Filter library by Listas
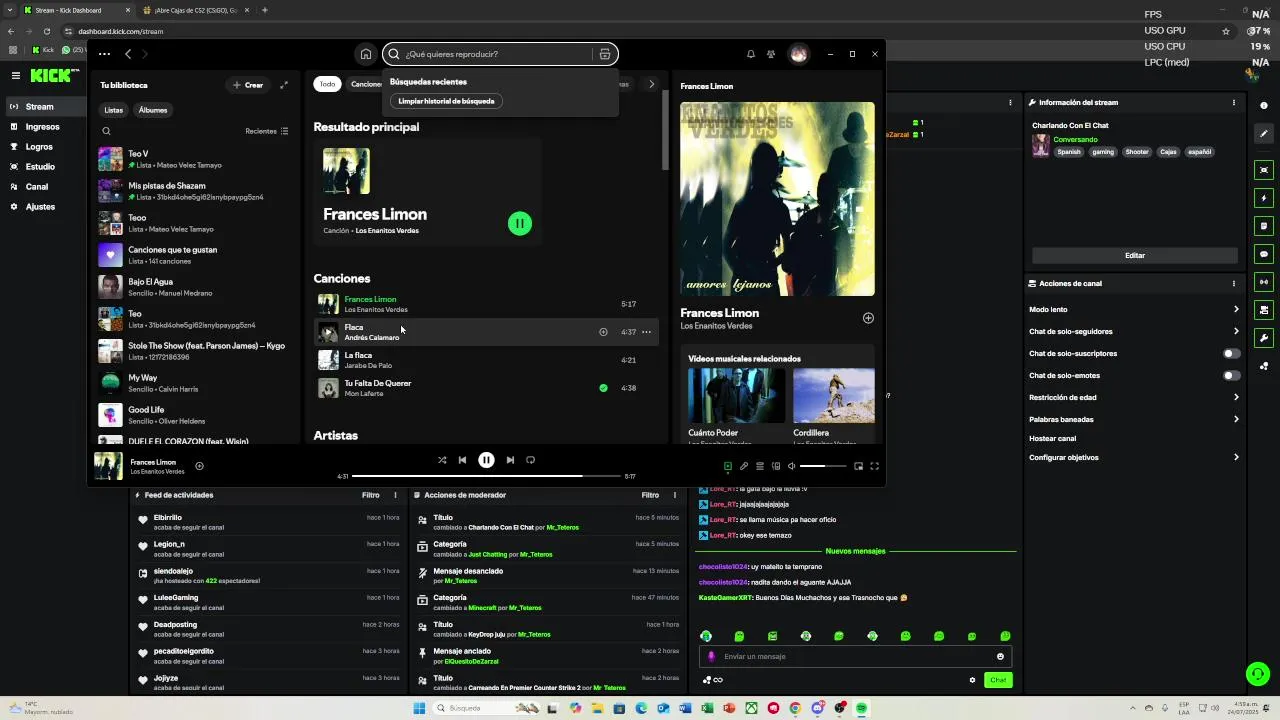Image resolution: width=1280 pixels, height=720 pixels. coord(114,110)
